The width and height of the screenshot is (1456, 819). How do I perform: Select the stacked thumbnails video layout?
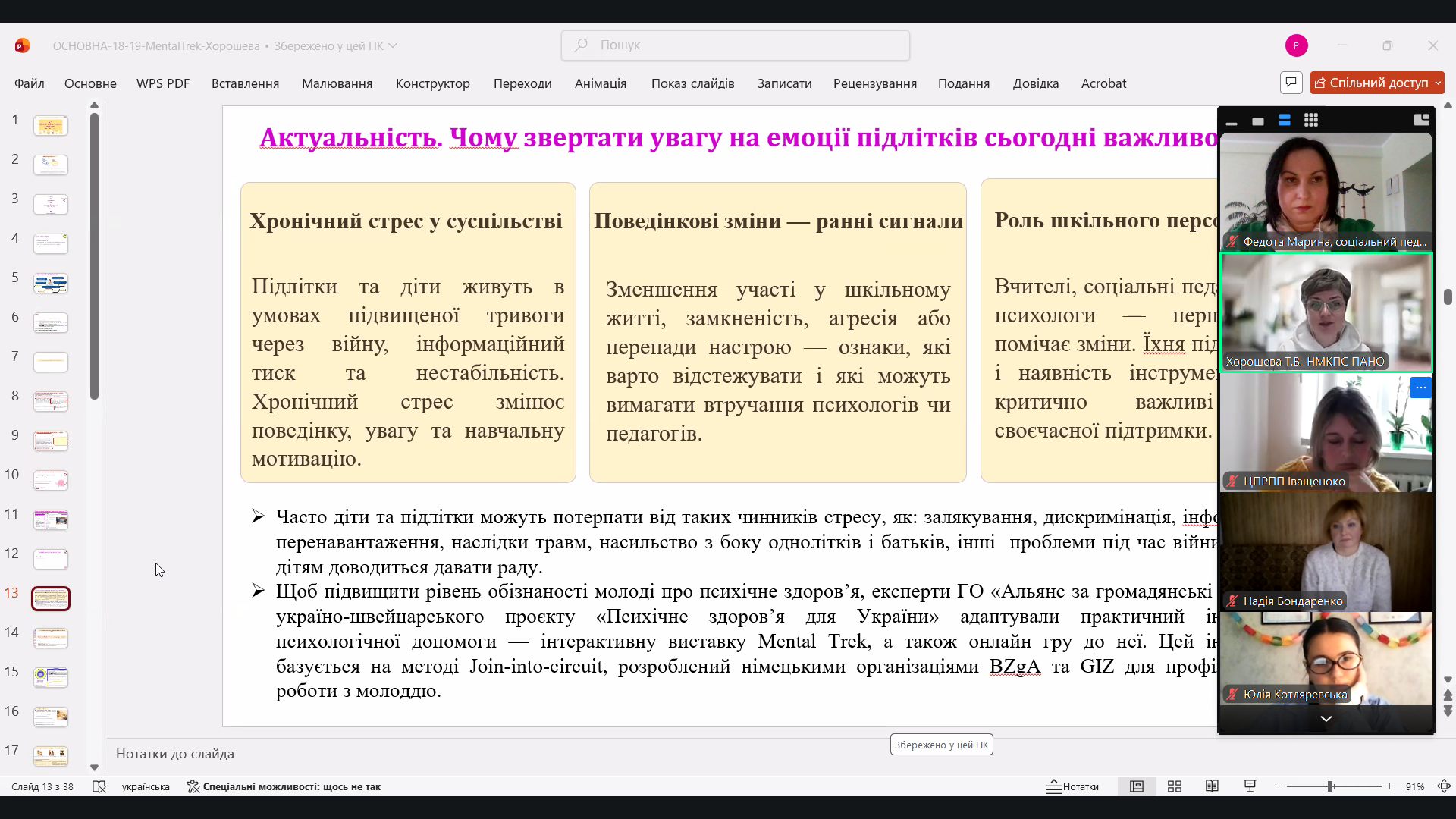click(x=1284, y=121)
